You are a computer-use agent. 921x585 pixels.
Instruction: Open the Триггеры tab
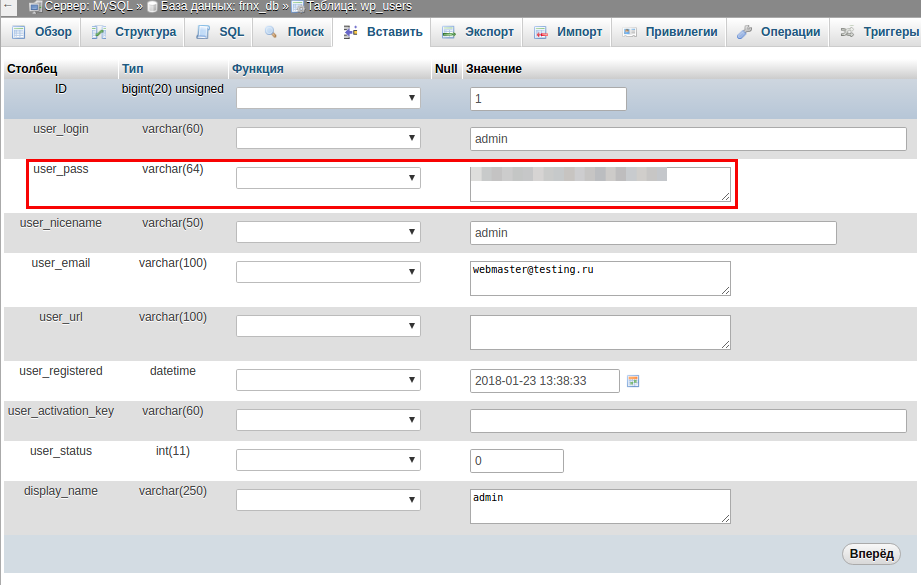(x=876, y=32)
